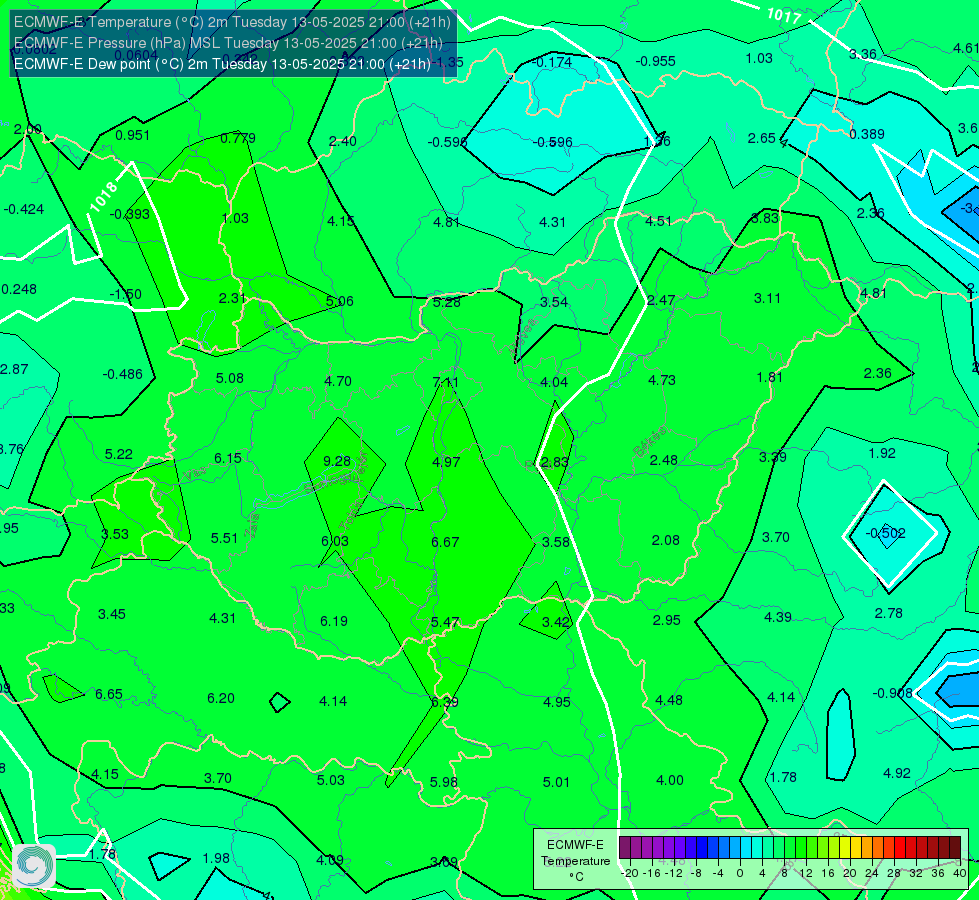This screenshot has height=900, width=979.
Task: Click the 2.95 temperature value
Action: [666, 620]
